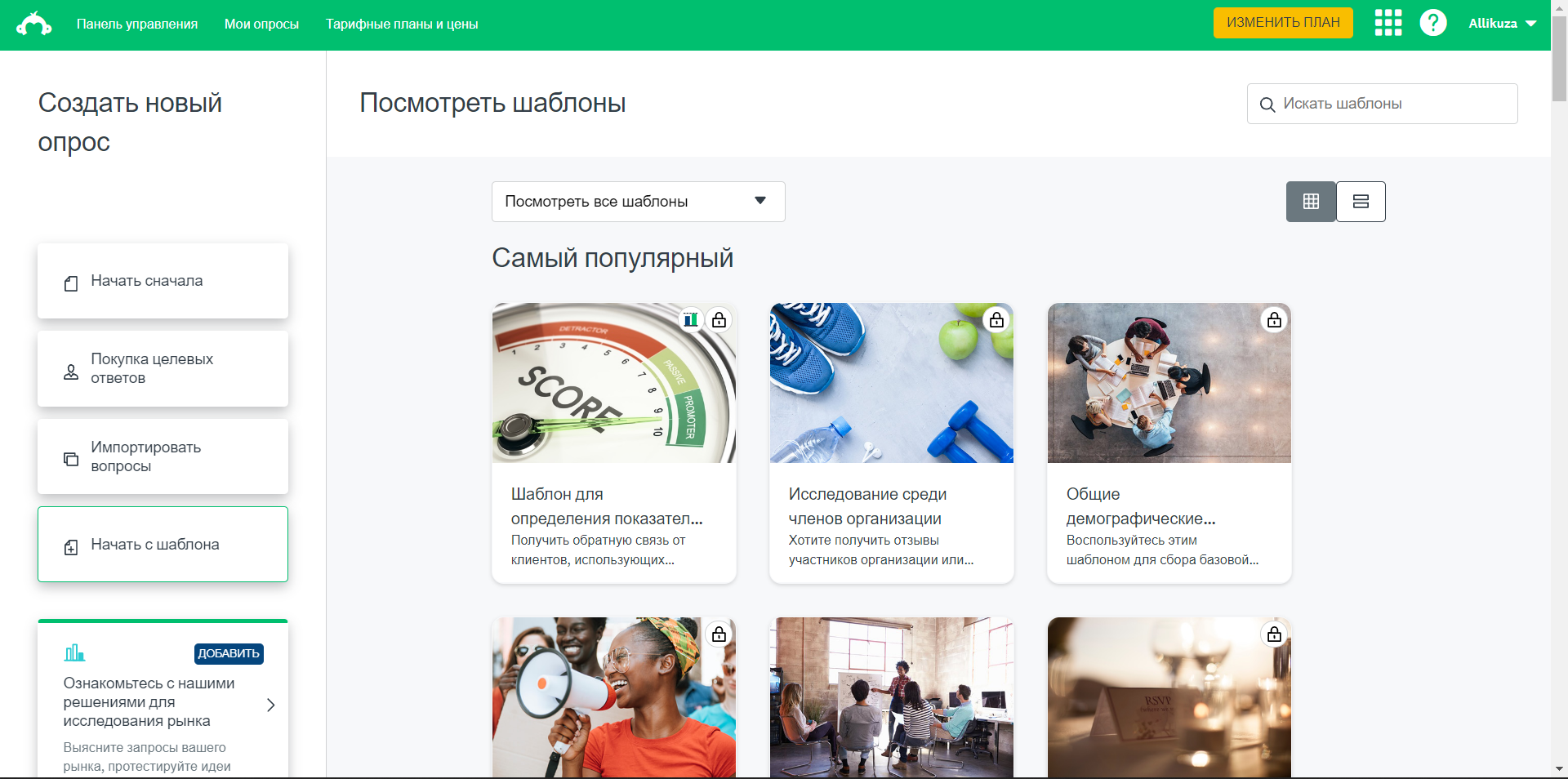This screenshot has width=1568, height=779.
Task: Open the round table meeting thumbnail
Action: (x=1169, y=383)
